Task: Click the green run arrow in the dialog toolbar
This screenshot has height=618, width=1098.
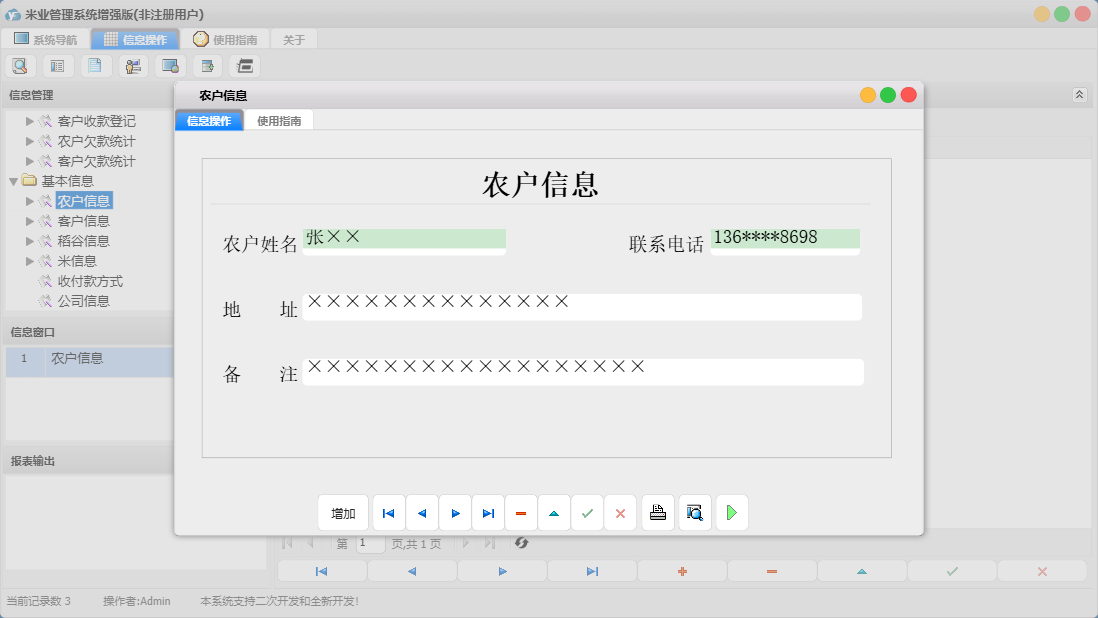Action: [731, 512]
